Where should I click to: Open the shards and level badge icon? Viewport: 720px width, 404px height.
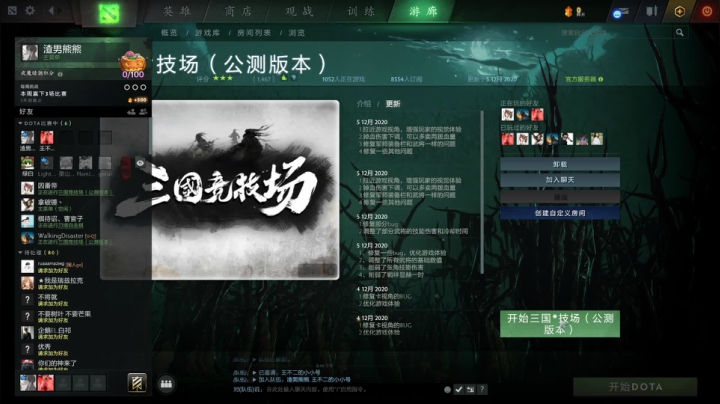574,11
